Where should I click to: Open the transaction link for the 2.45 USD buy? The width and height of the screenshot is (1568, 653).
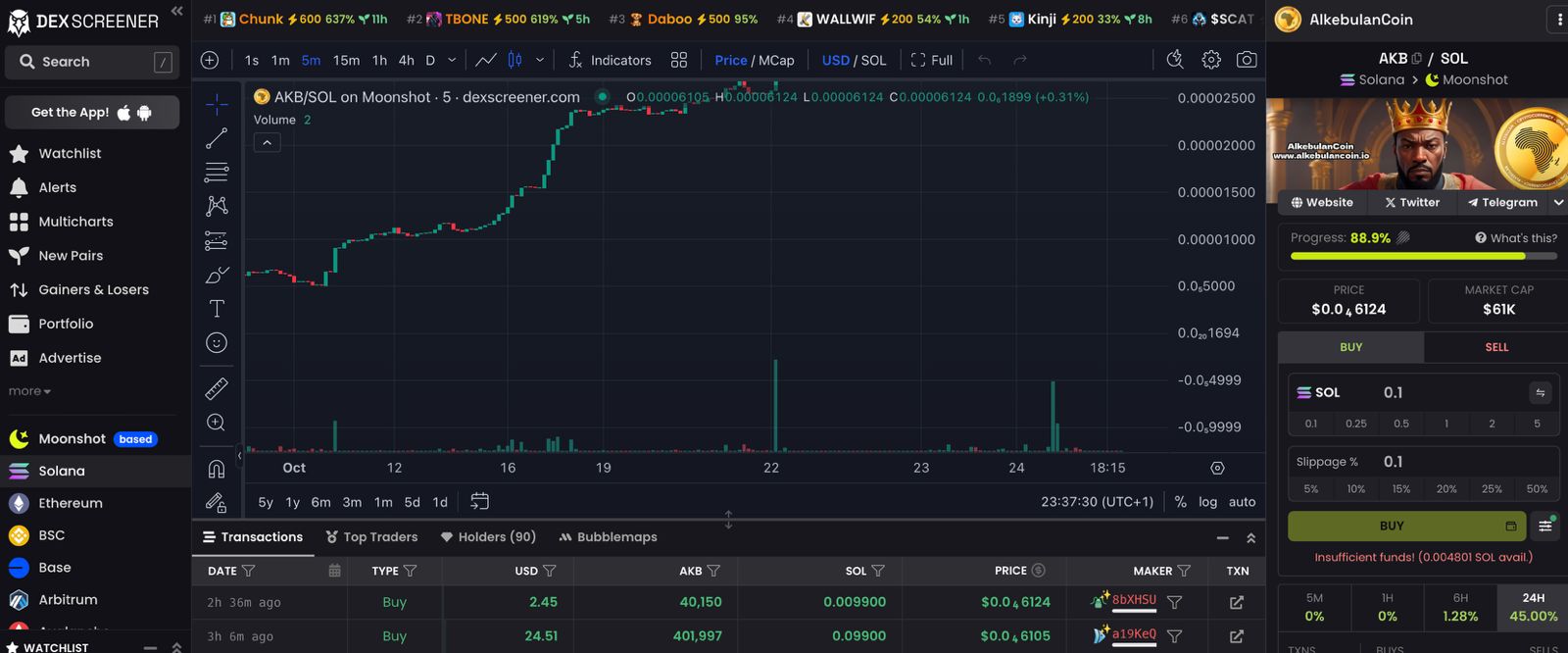(x=1237, y=602)
